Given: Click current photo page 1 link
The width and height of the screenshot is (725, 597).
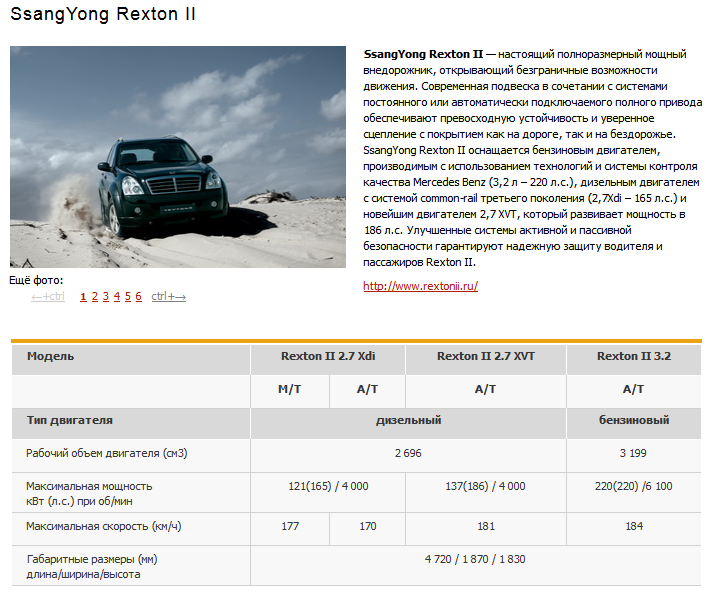Looking at the screenshot, I should tap(82, 296).
